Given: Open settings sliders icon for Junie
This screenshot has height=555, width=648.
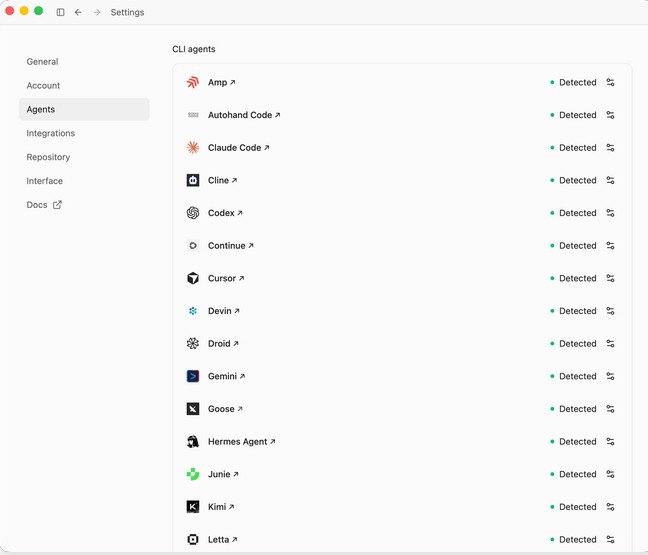Looking at the screenshot, I should point(610,474).
